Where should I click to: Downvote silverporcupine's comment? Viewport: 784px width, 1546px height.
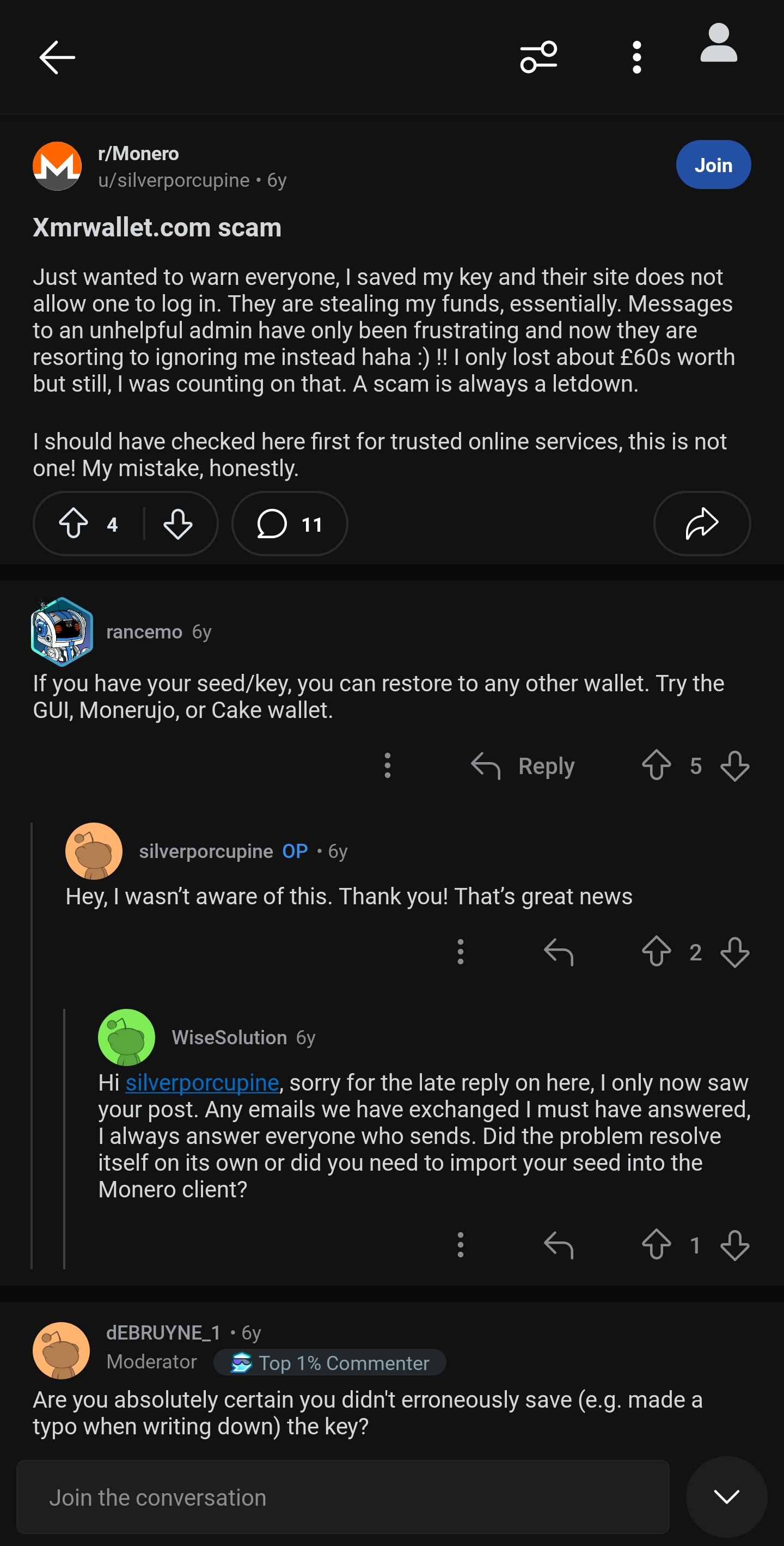(x=734, y=952)
